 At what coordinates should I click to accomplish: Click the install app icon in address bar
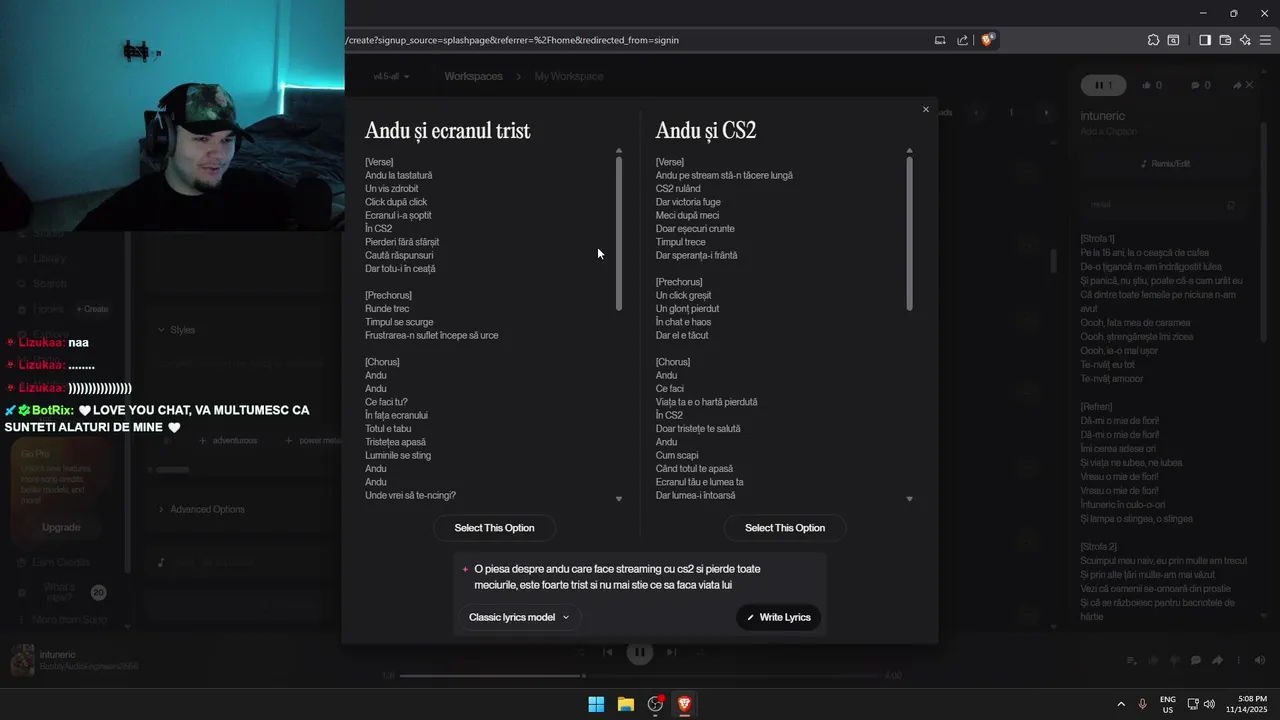pyautogui.click(x=940, y=40)
